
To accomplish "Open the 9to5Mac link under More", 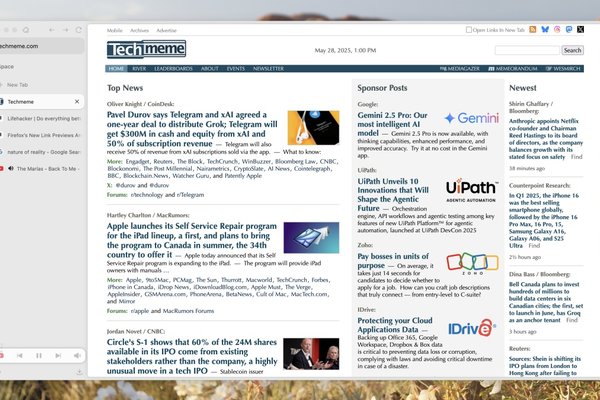I will (157, 280).
